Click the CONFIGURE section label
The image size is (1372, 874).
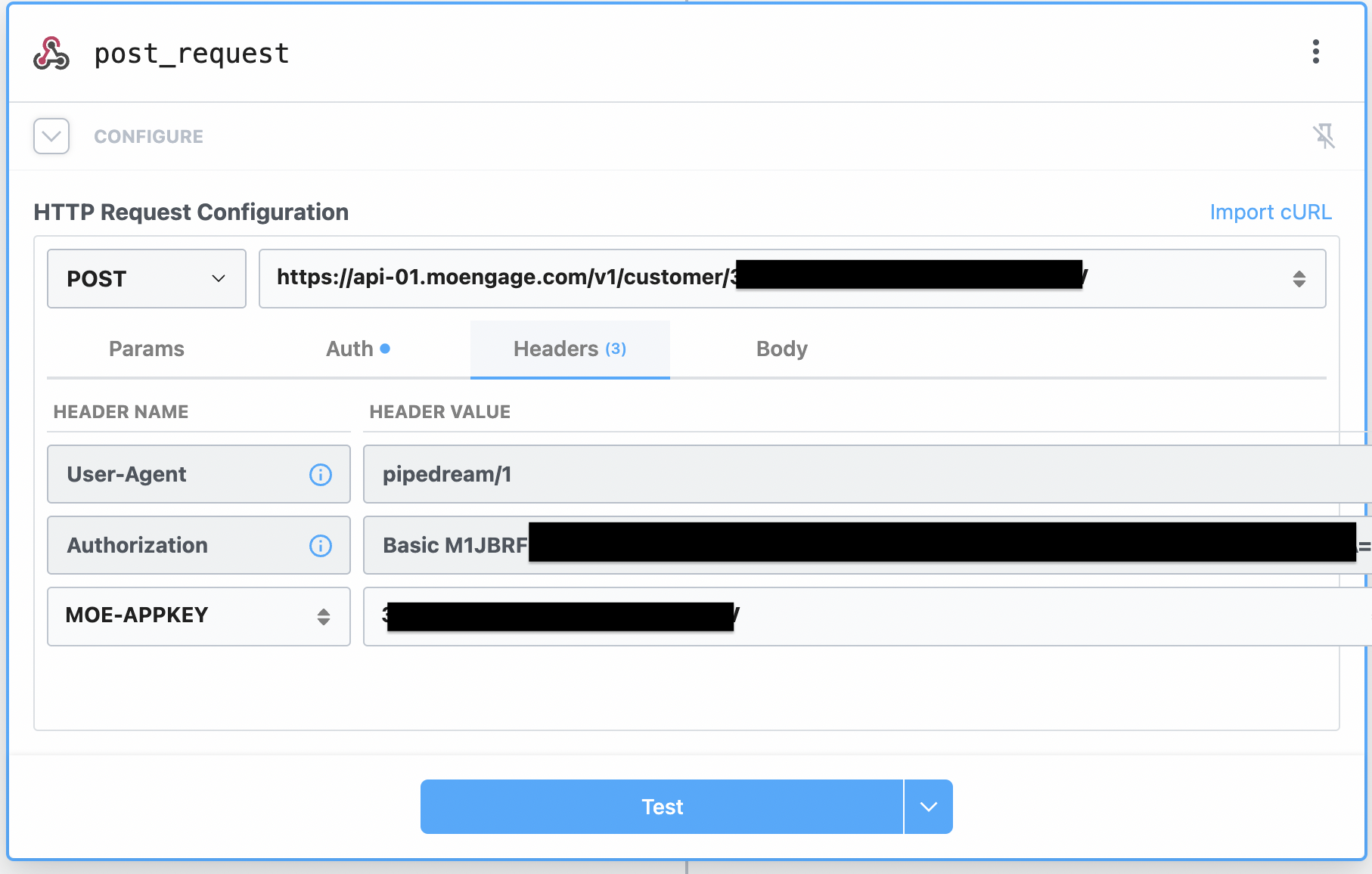point(148,137)
